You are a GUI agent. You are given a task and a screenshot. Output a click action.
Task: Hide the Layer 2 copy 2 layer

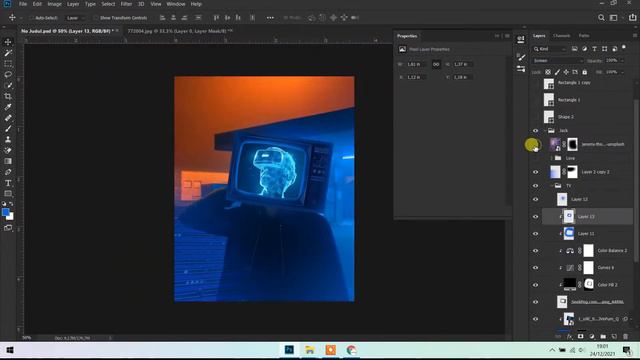click(536, 172)
